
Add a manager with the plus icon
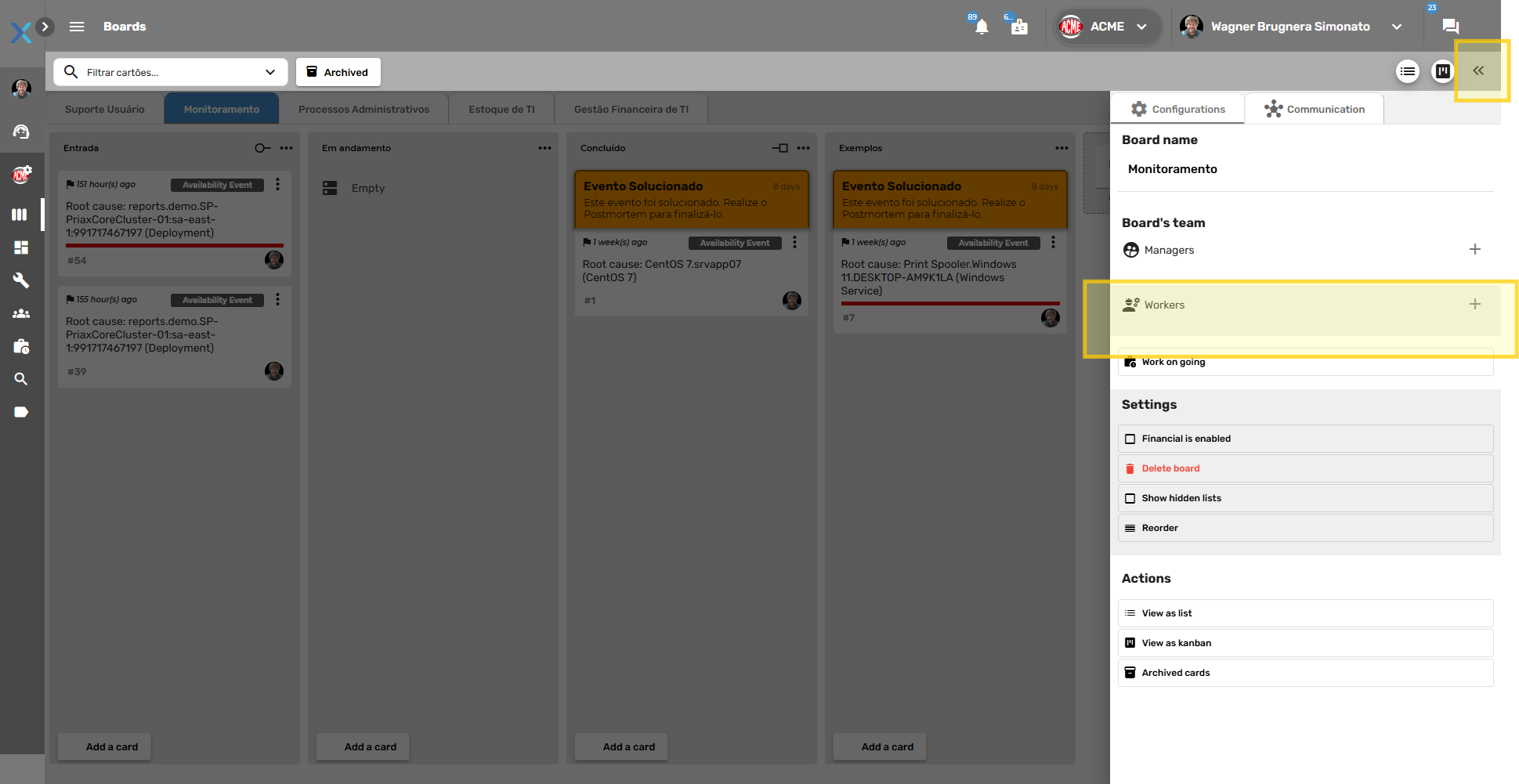[1474, 250]
